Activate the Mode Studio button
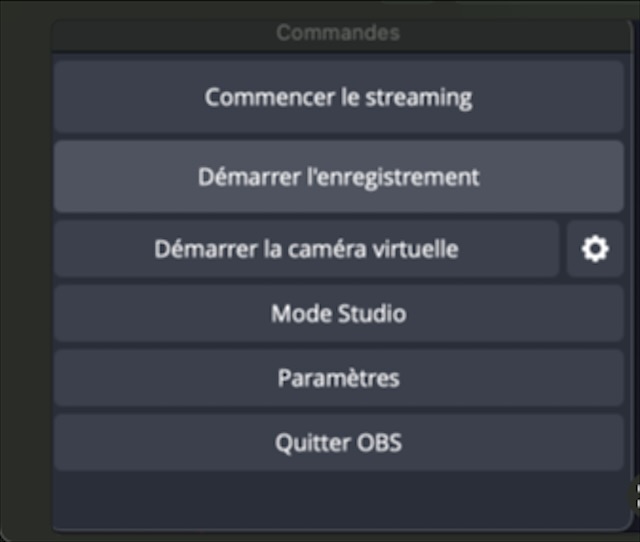This screenshot has height=542, width=640. 338,314
